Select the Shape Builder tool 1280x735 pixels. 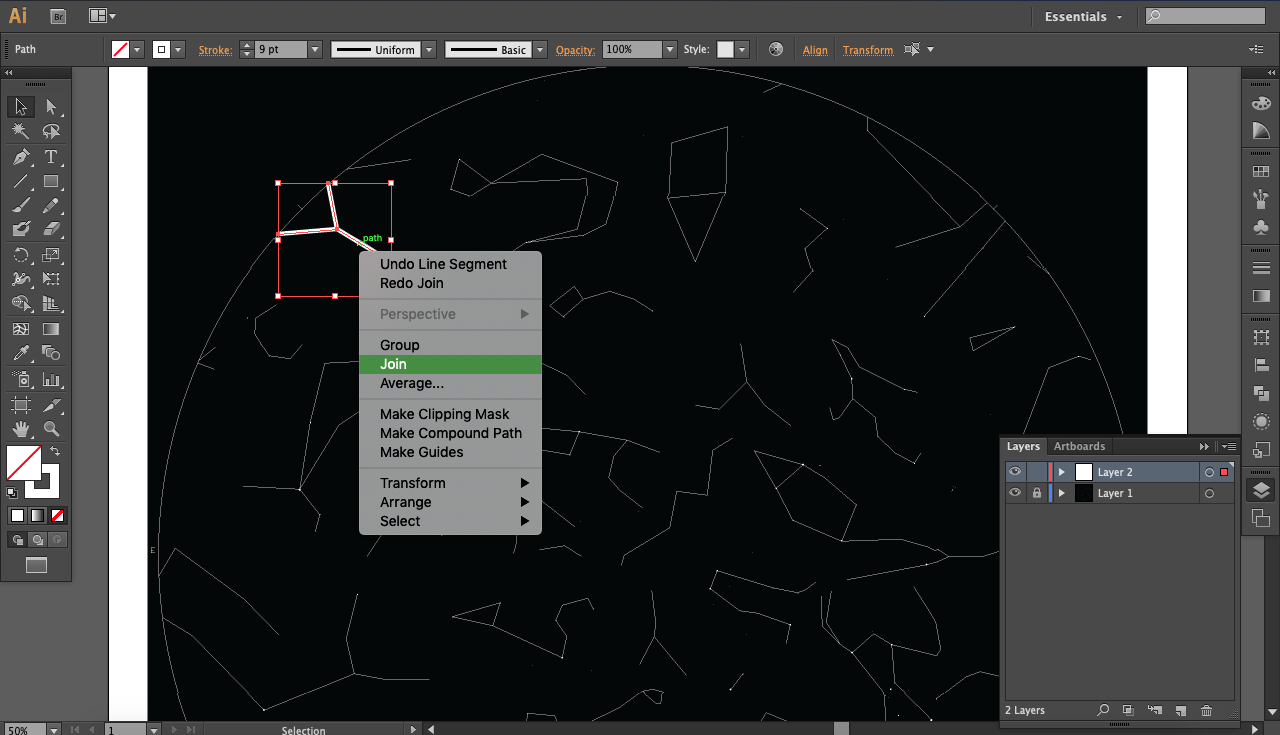(21, 303)
